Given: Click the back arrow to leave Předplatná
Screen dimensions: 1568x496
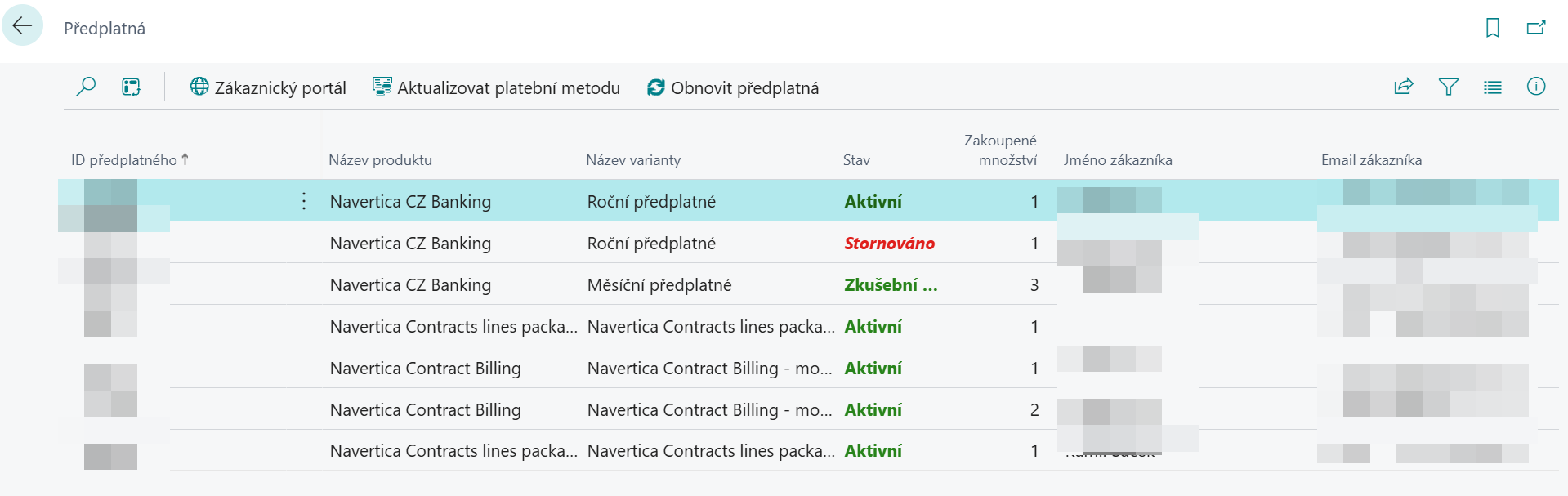Looking at the screenshot, I should [22, 25].
